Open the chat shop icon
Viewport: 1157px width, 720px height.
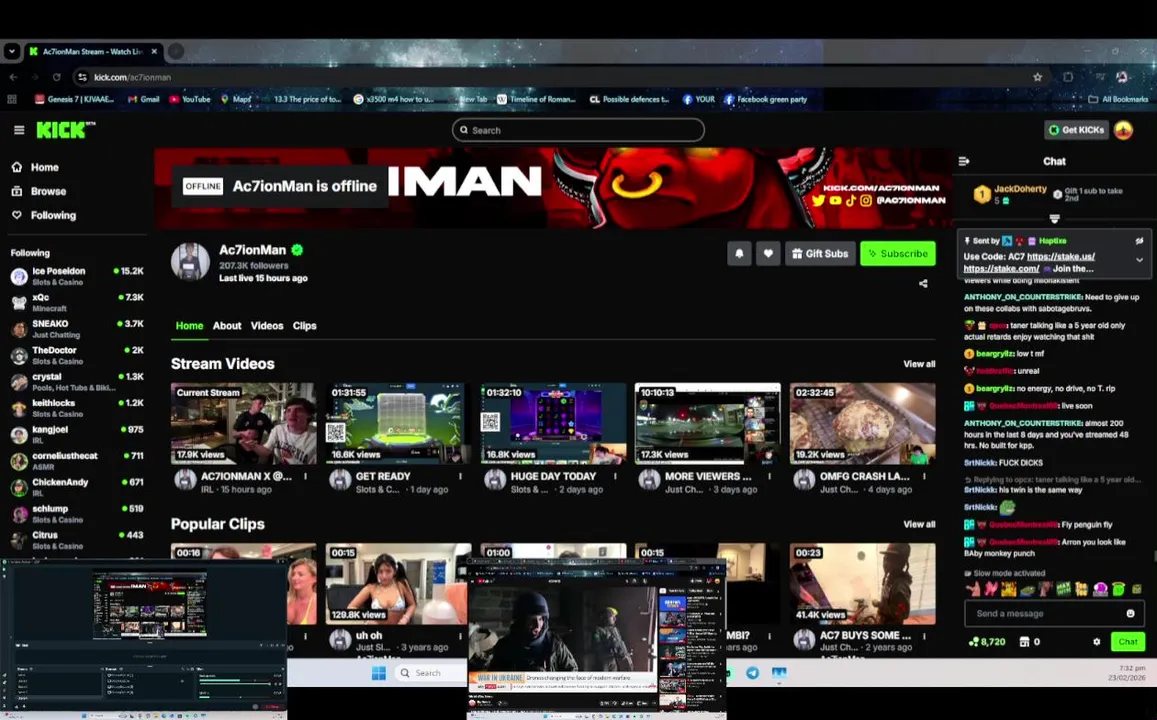1024,642
